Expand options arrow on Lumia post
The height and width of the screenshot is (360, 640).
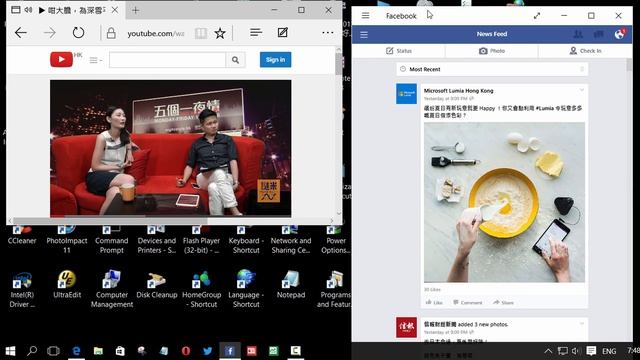point(582,90)
